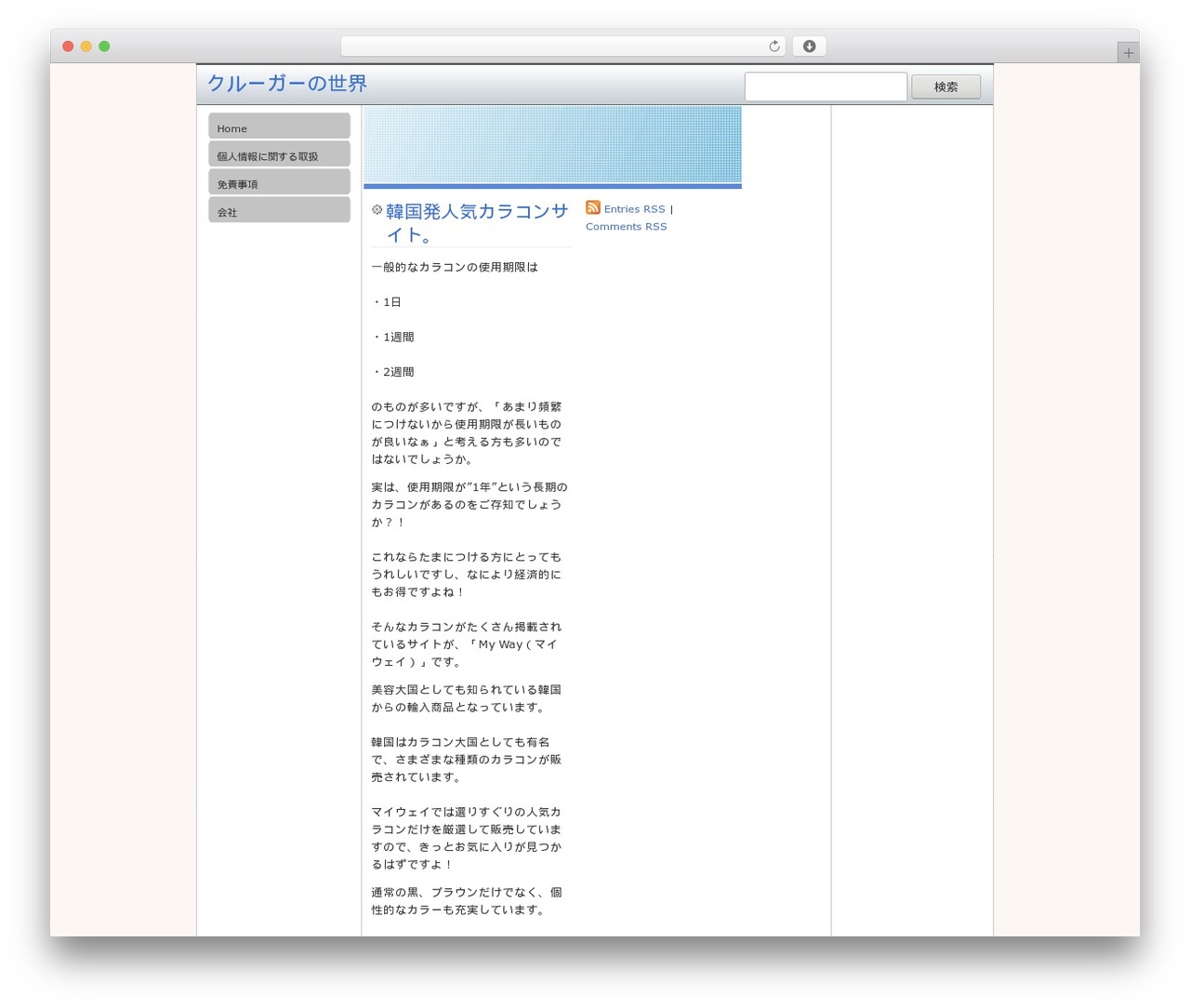
Task: Click the 検索 search button
Action: pos(945,86)
